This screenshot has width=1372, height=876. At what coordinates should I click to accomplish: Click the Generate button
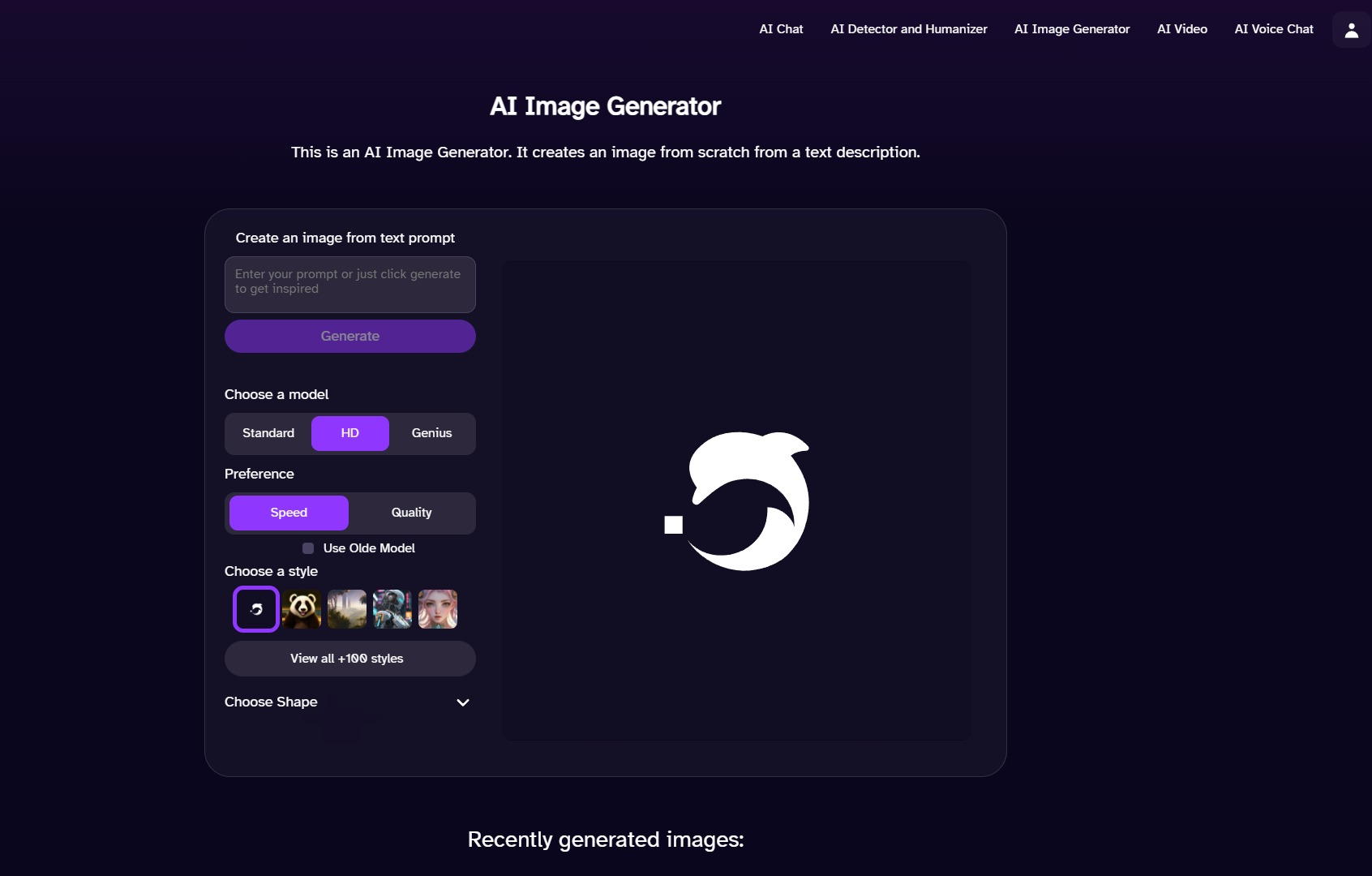(349, 336)
